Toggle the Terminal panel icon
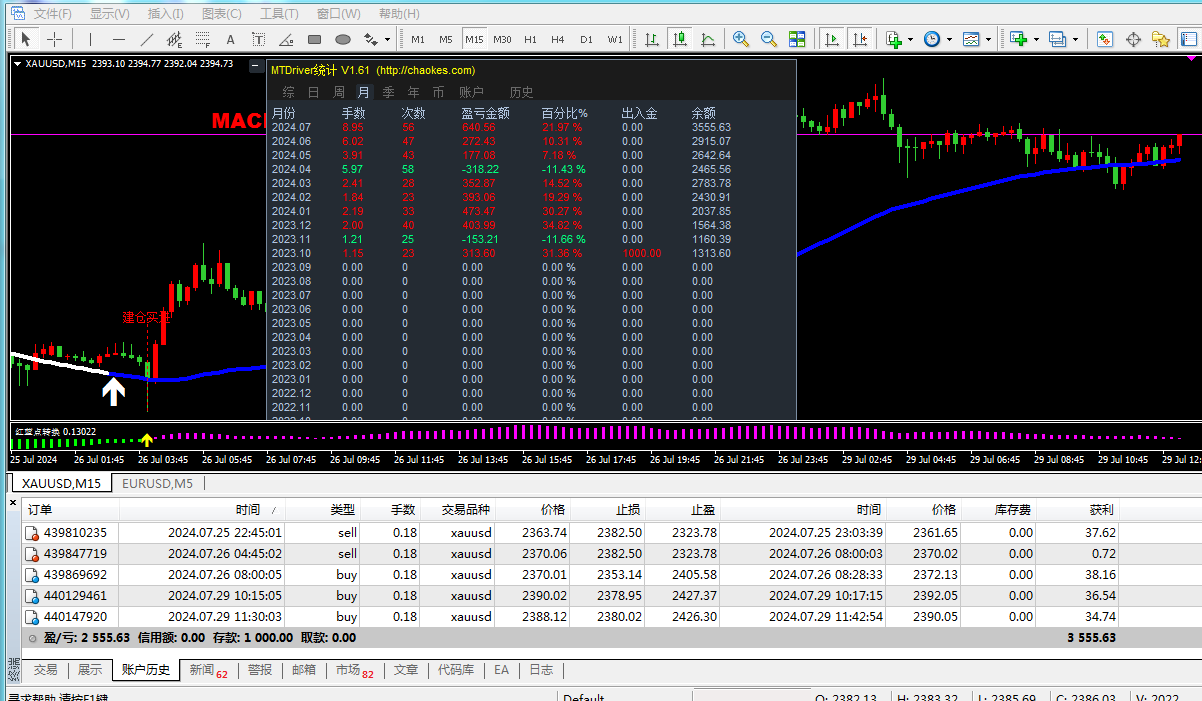The height and width of the screenshot is (701, 1202). (x=1189, y=39)
